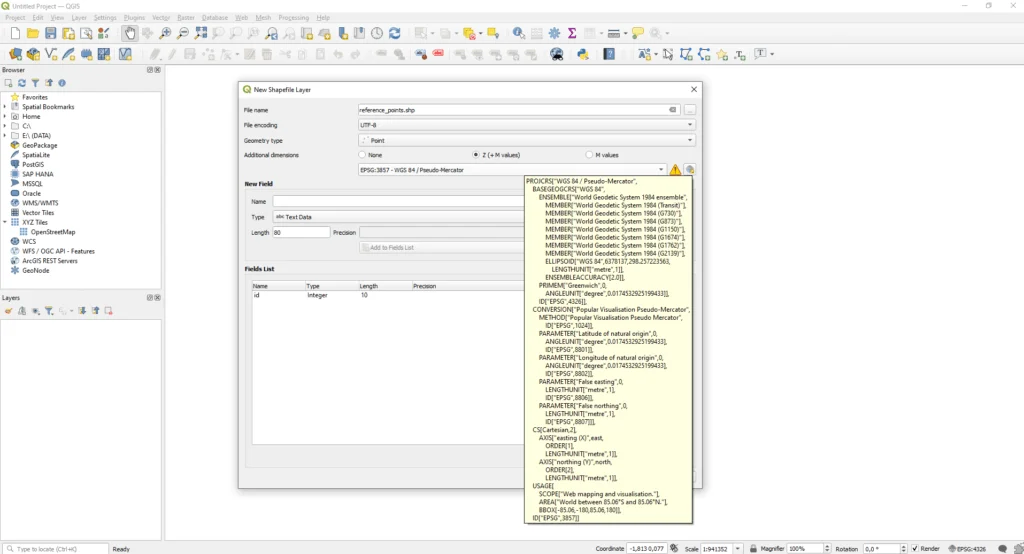Refresh the Browser panel
Viewport: 1024px width, 554px height.
(22, 83)
